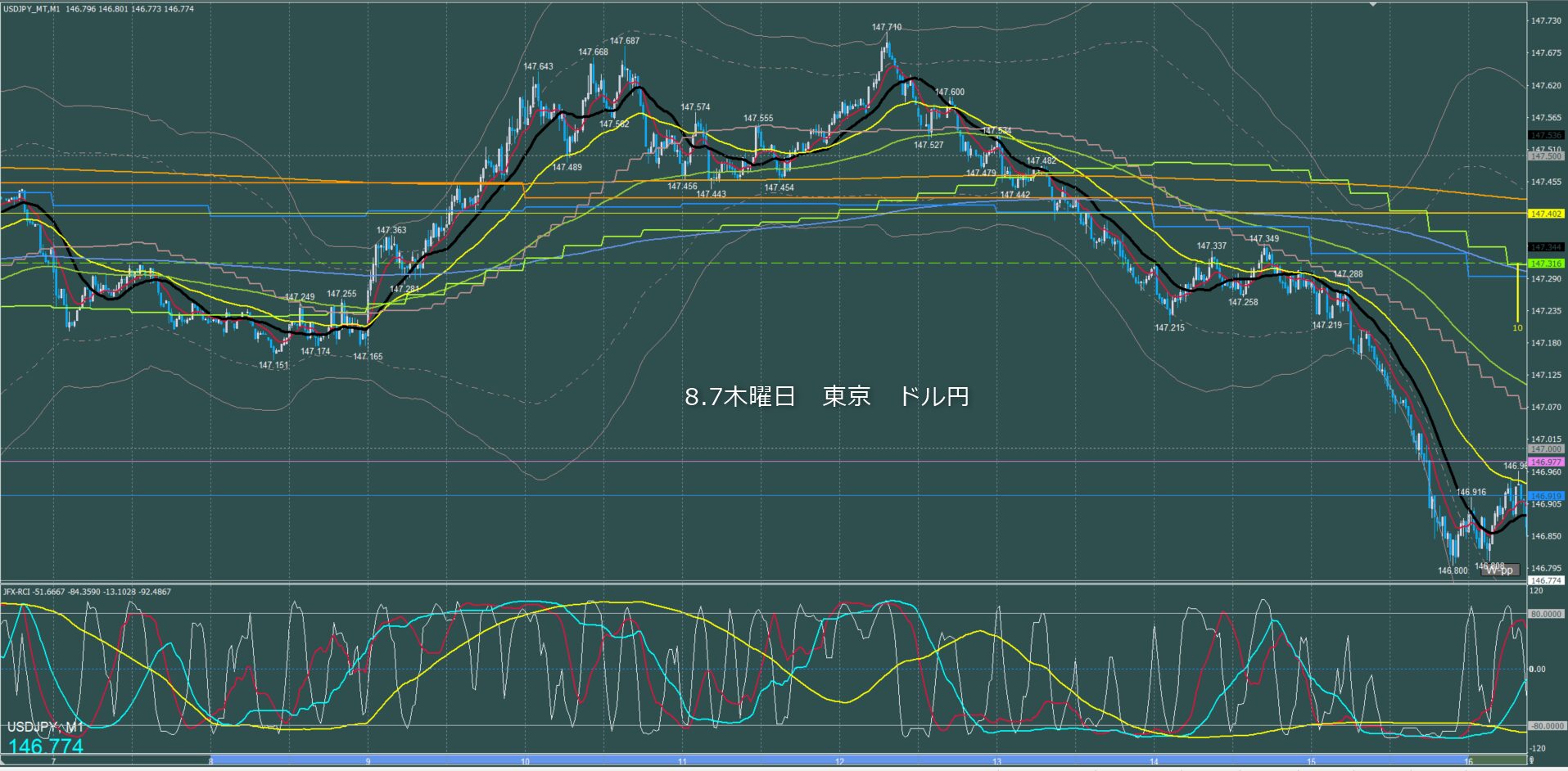Click the 147.151 swing low label
This screenshot has width=1568, height=771.
coord(273,366)
